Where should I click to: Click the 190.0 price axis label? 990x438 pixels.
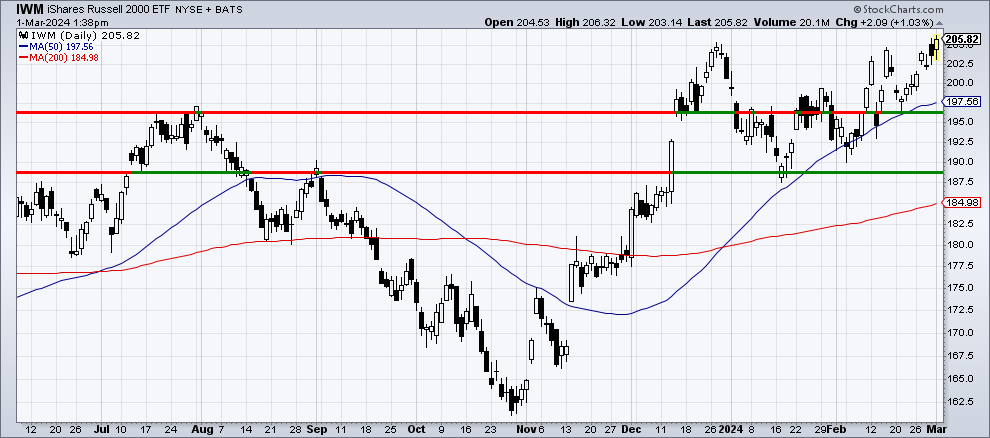coord(958,162)
